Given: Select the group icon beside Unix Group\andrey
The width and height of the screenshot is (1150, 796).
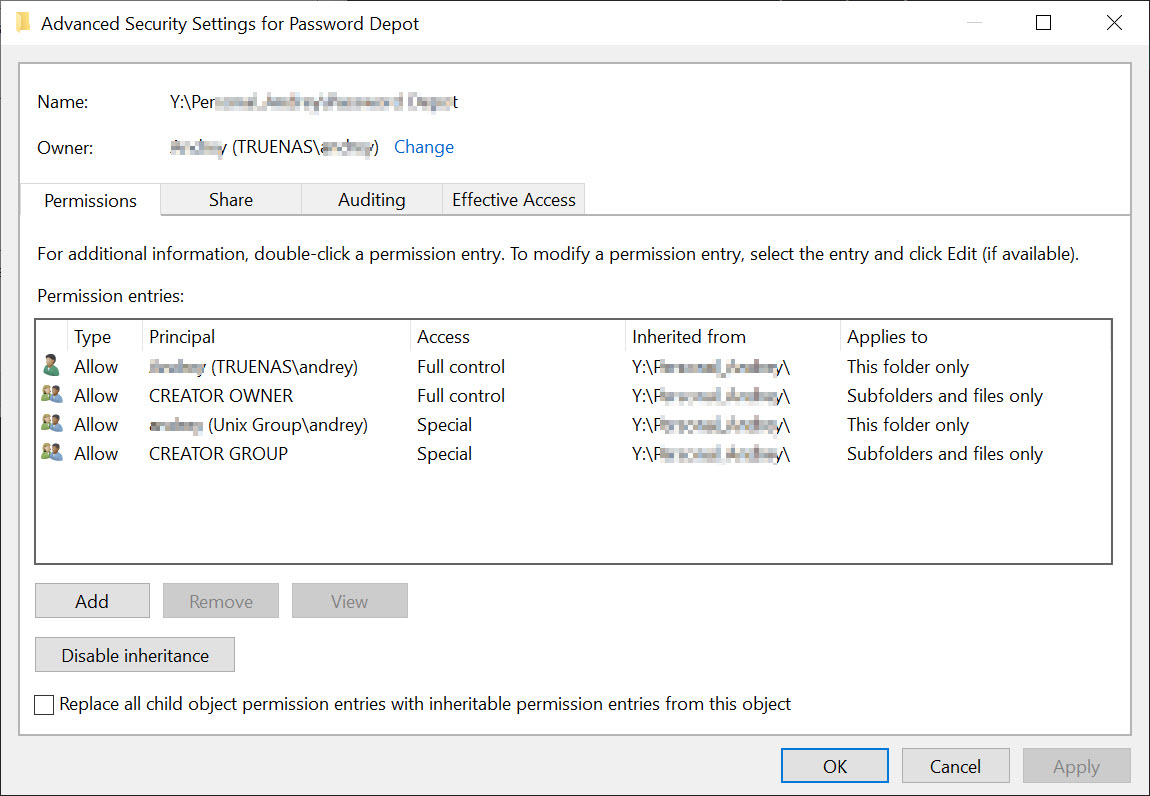Looking at the screenshot, I should click(x=51, y=424).
